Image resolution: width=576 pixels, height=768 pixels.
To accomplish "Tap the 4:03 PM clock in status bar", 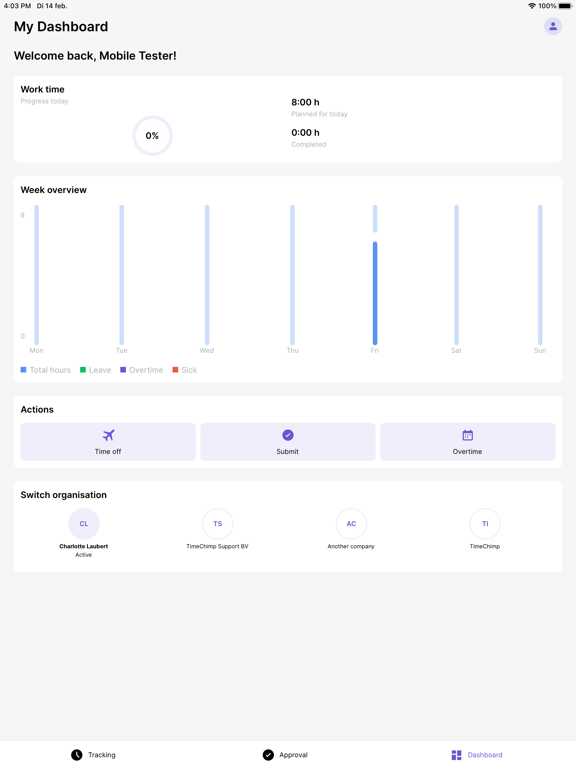I will (17, 6).
